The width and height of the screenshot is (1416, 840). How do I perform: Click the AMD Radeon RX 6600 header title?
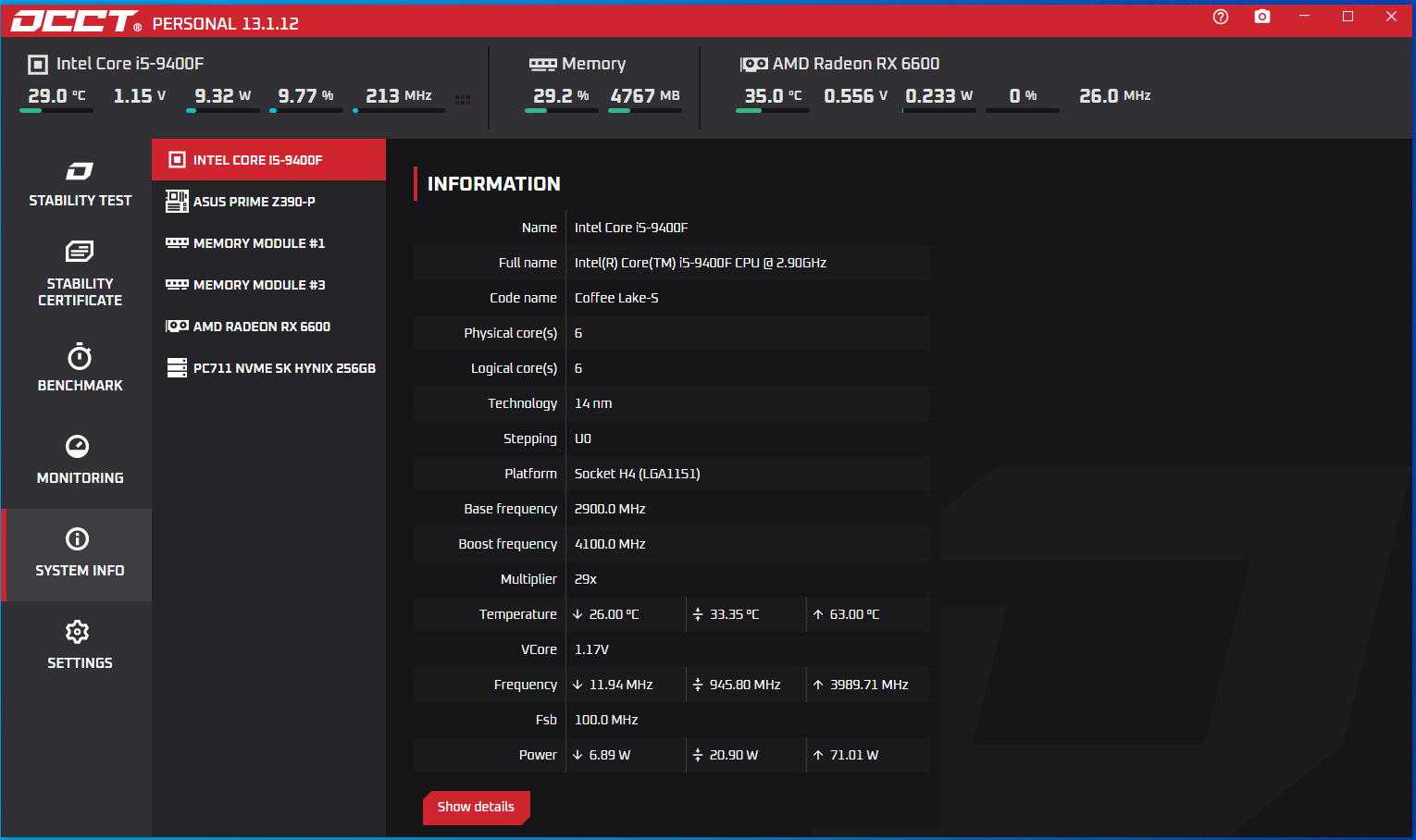(856, 64)
